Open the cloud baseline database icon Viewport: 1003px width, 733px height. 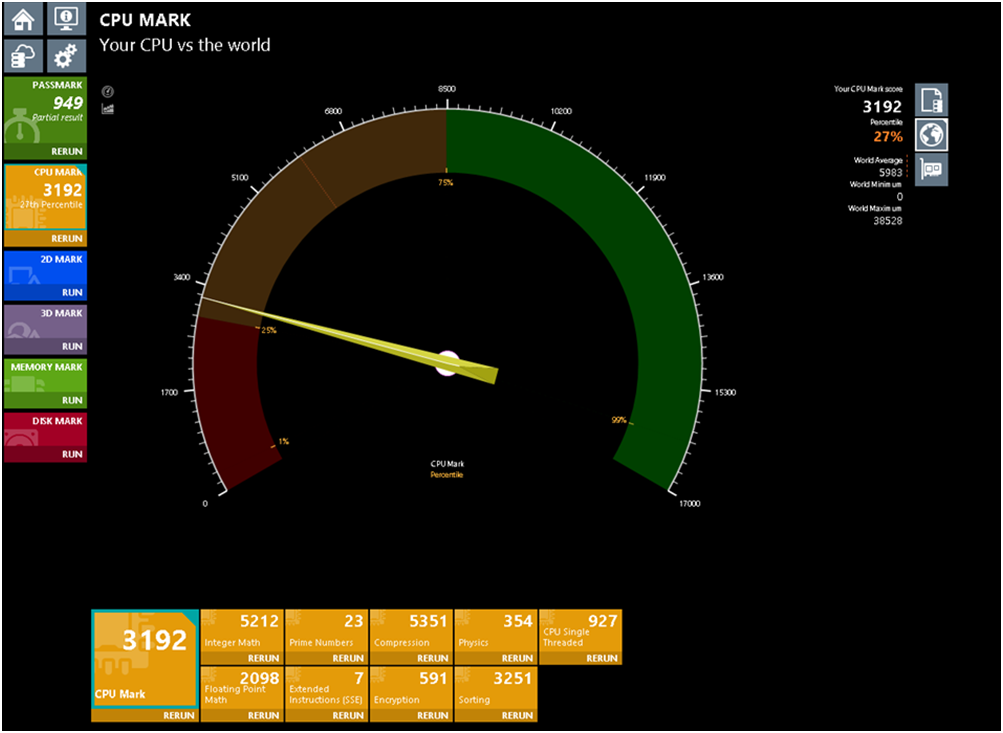(24, 56)
